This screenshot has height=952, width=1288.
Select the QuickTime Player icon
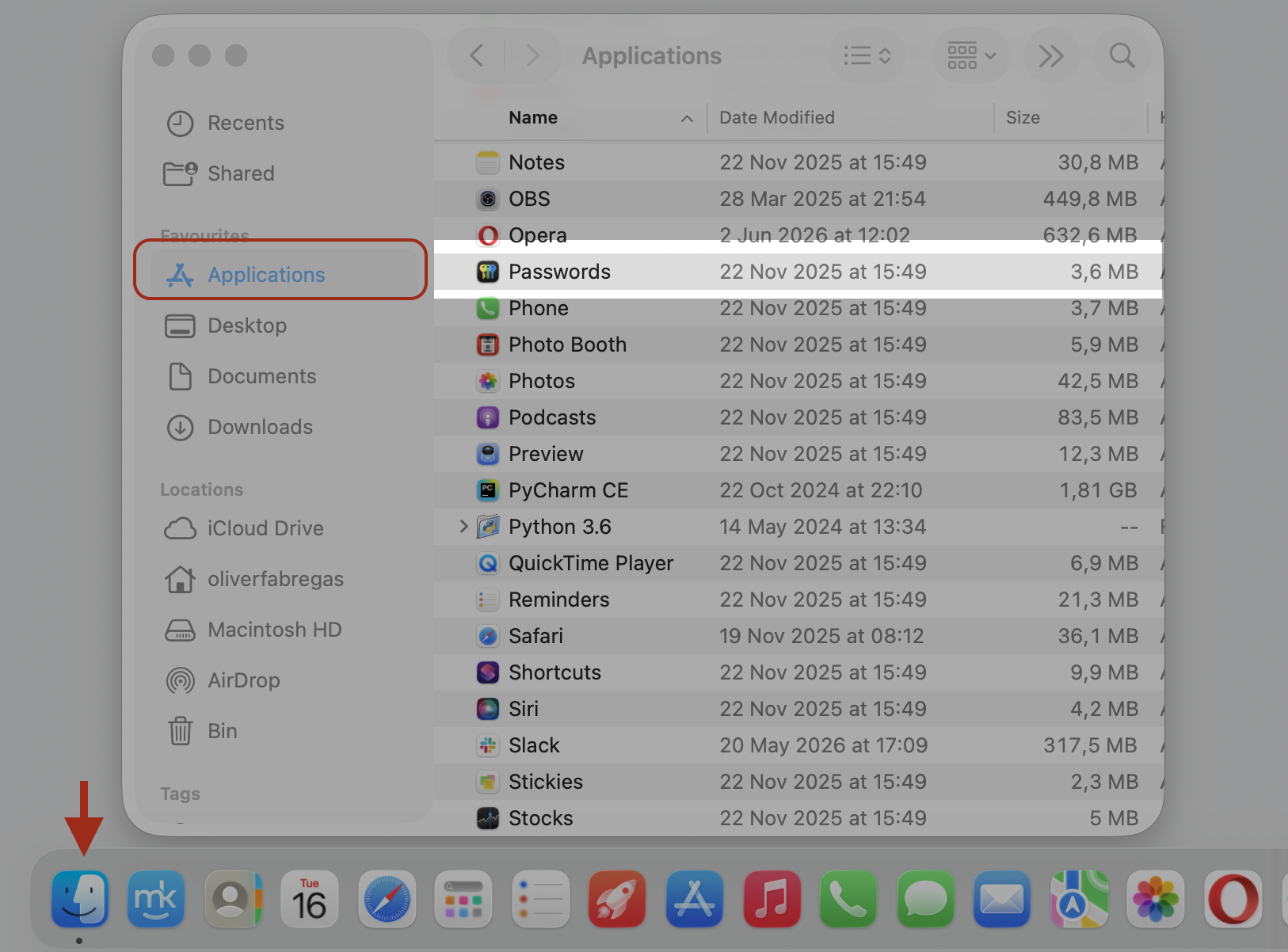tap(488, 563)
